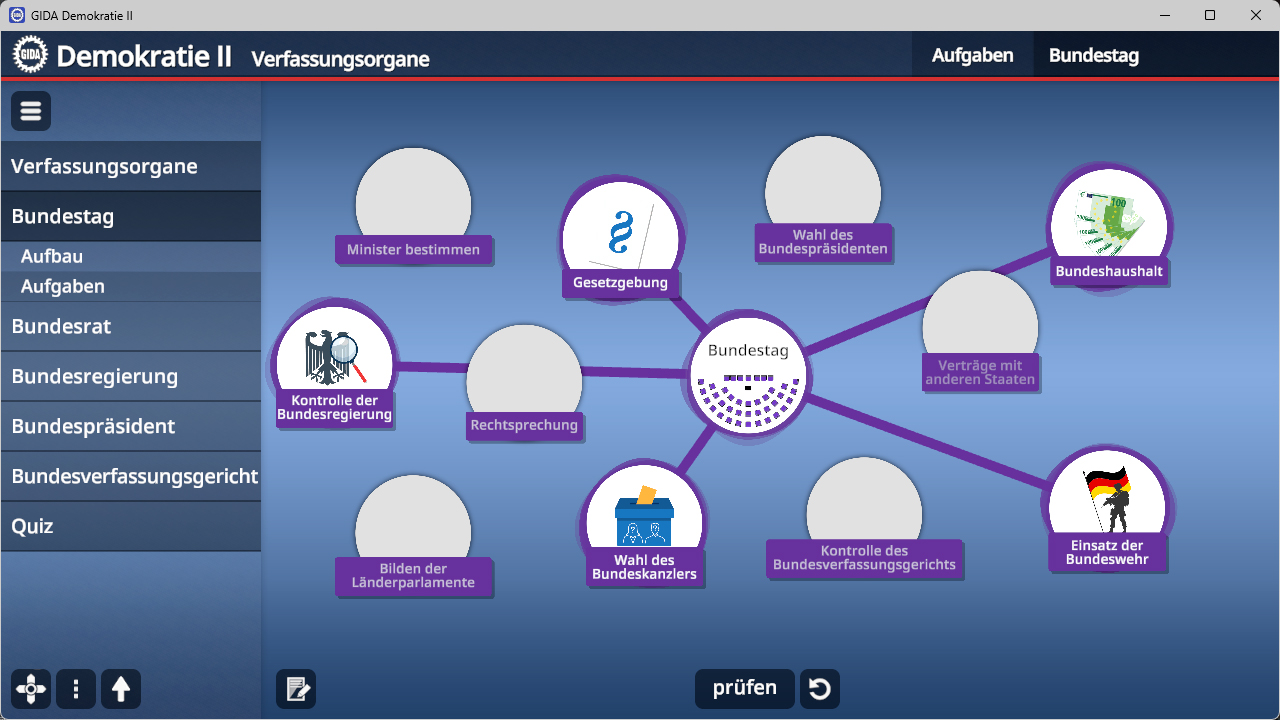Viewport: 1280px width, 720px height.
Task: Click the navigation cross icon bottom left
Action: click(30, 689)
